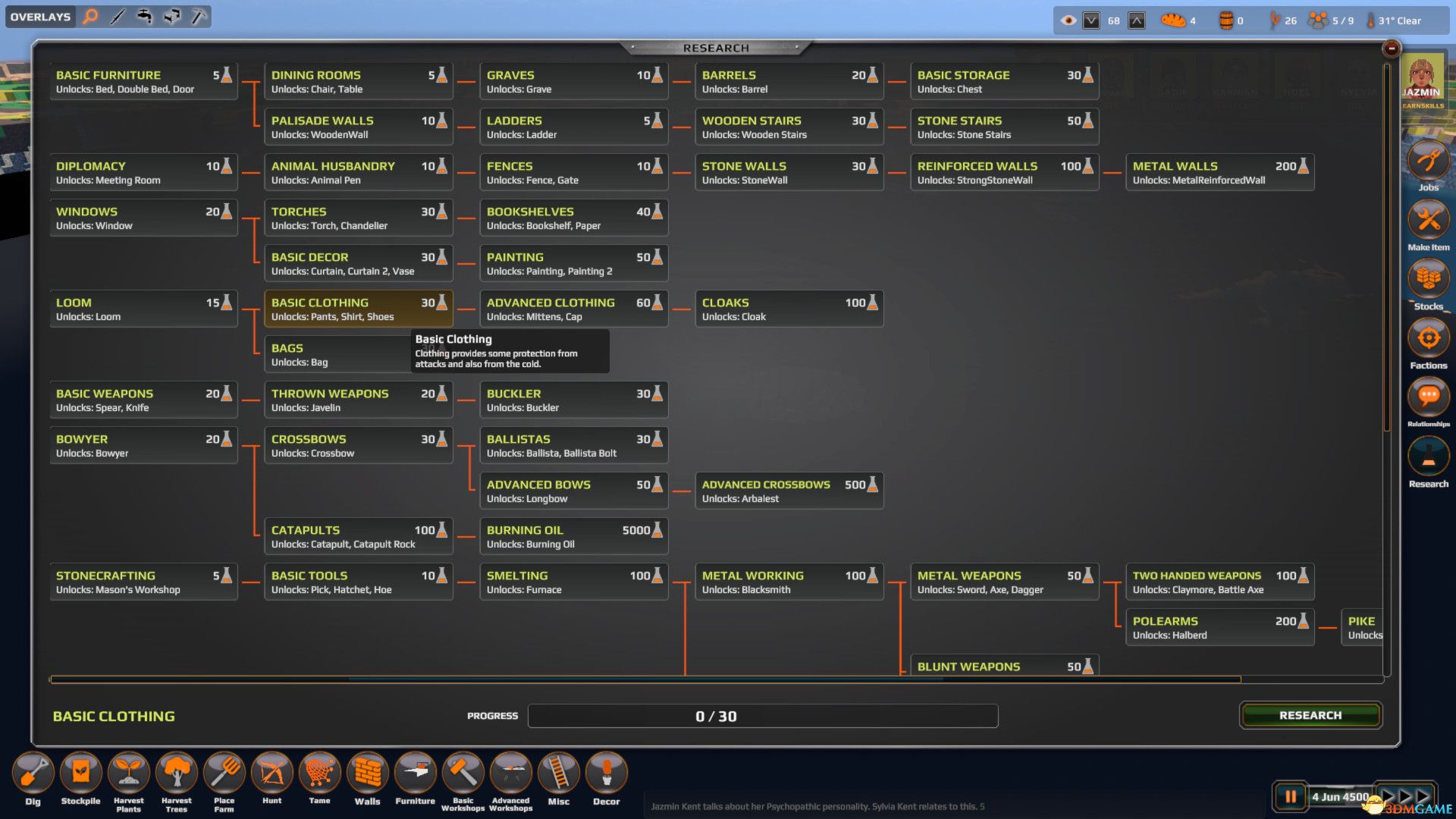The width and height of the screenshot is (1456, 819).
Task: Select Burning Oil research node
Action: pos(574,537)
